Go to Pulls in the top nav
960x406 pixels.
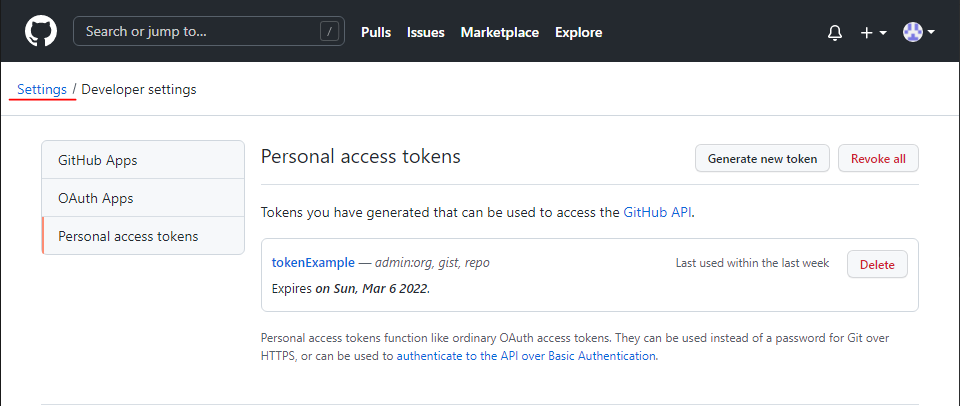(376, 32)
